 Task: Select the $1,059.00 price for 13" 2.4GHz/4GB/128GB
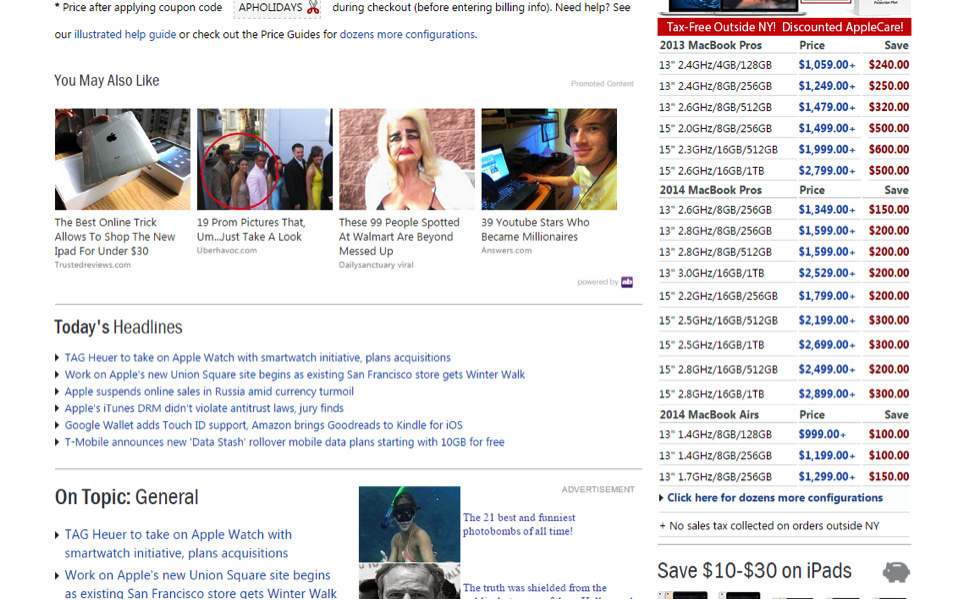(x=825, y=65)
